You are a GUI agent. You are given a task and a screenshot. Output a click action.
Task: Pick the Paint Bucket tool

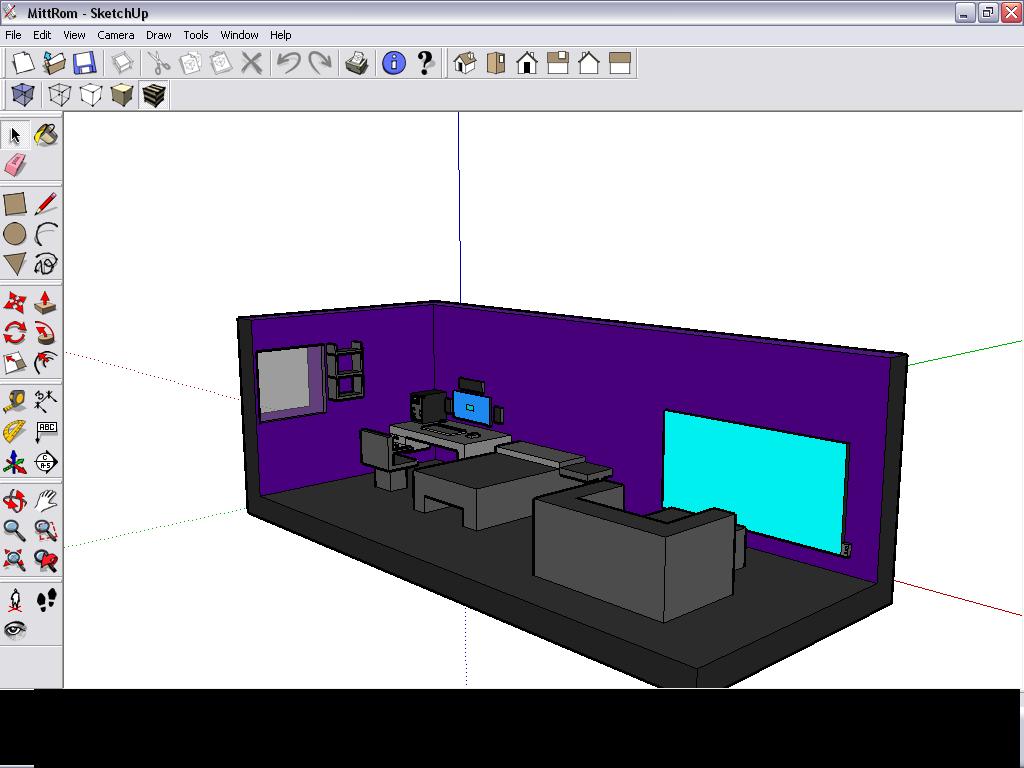(x=46, y=135)
